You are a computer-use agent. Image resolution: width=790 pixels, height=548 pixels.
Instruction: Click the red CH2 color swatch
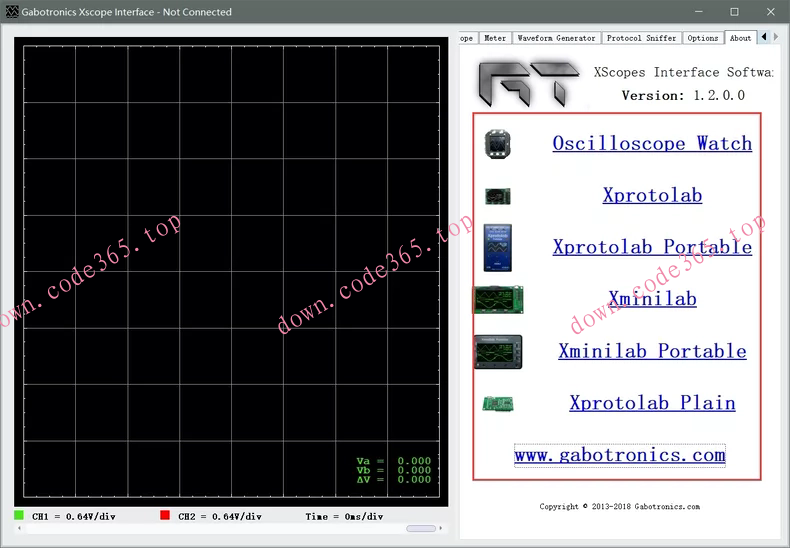pyautogui.click(x=165, y=515)
